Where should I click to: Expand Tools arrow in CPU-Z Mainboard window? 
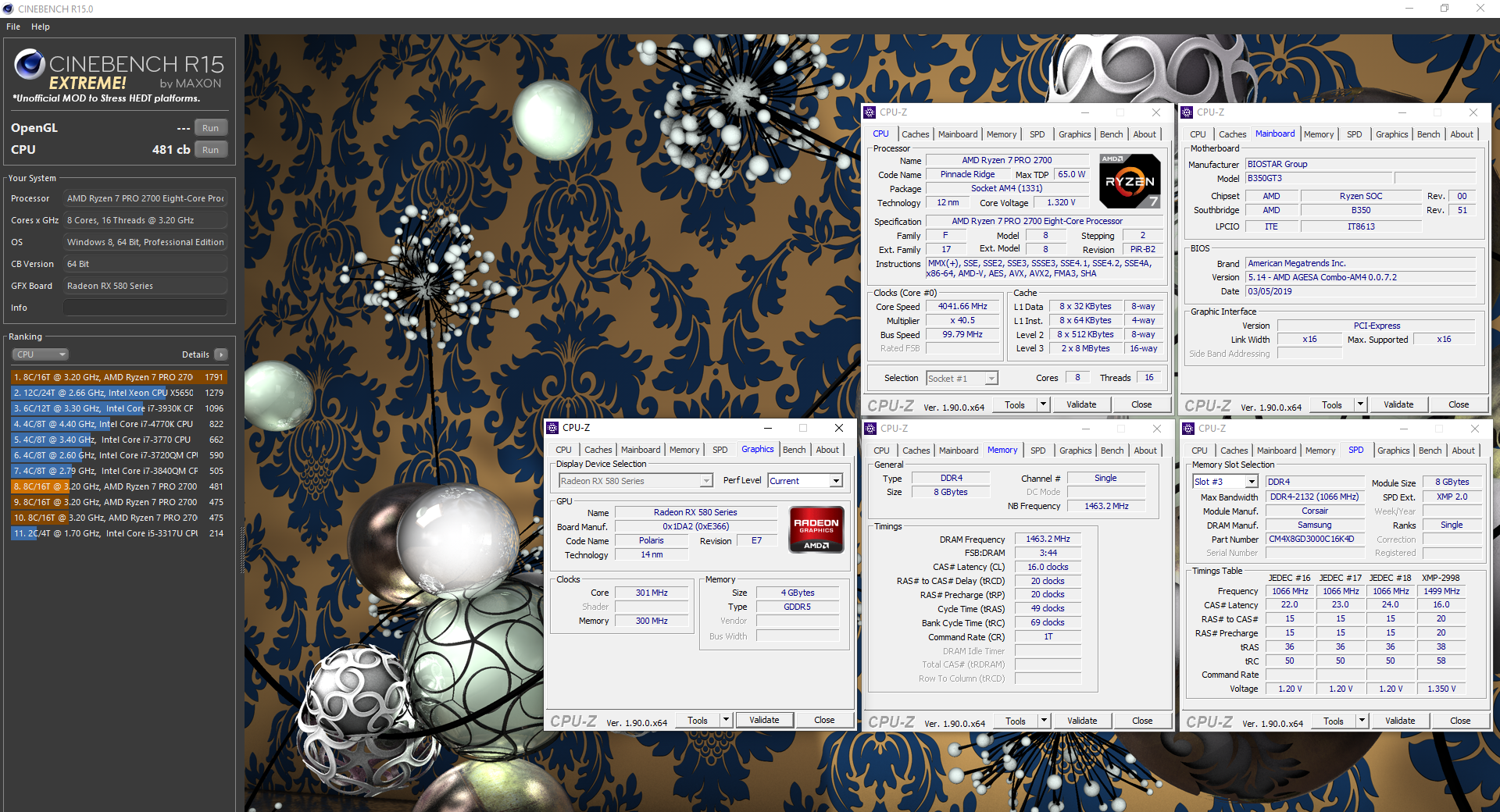point(1360,404)
